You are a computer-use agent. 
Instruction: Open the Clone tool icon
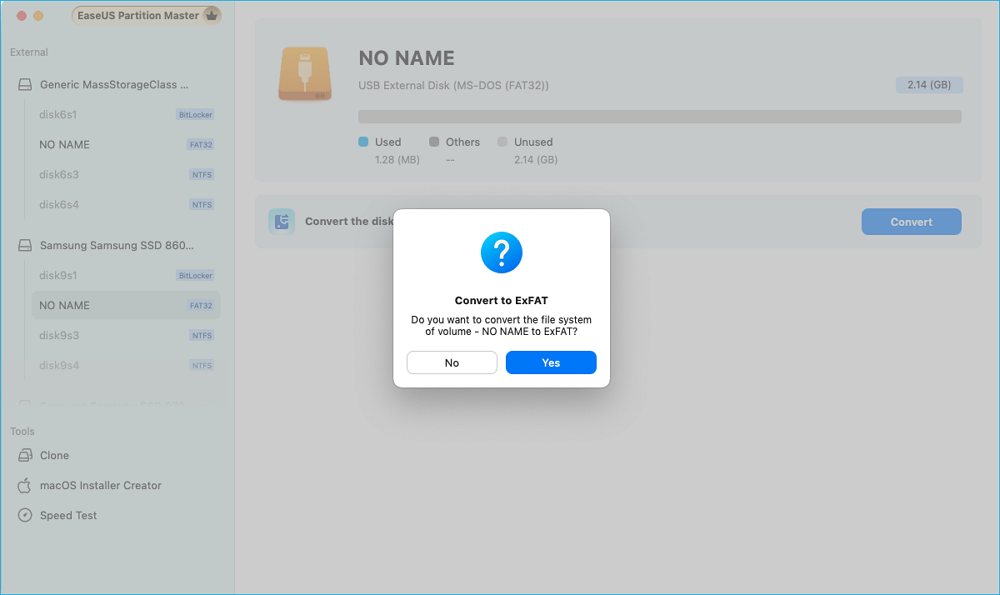point(25,455)
